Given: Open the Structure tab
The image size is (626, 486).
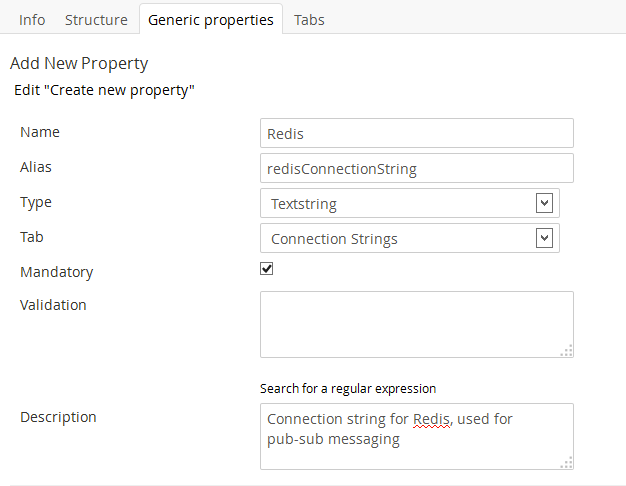Looking at the screenshot, I should [96, 19].
